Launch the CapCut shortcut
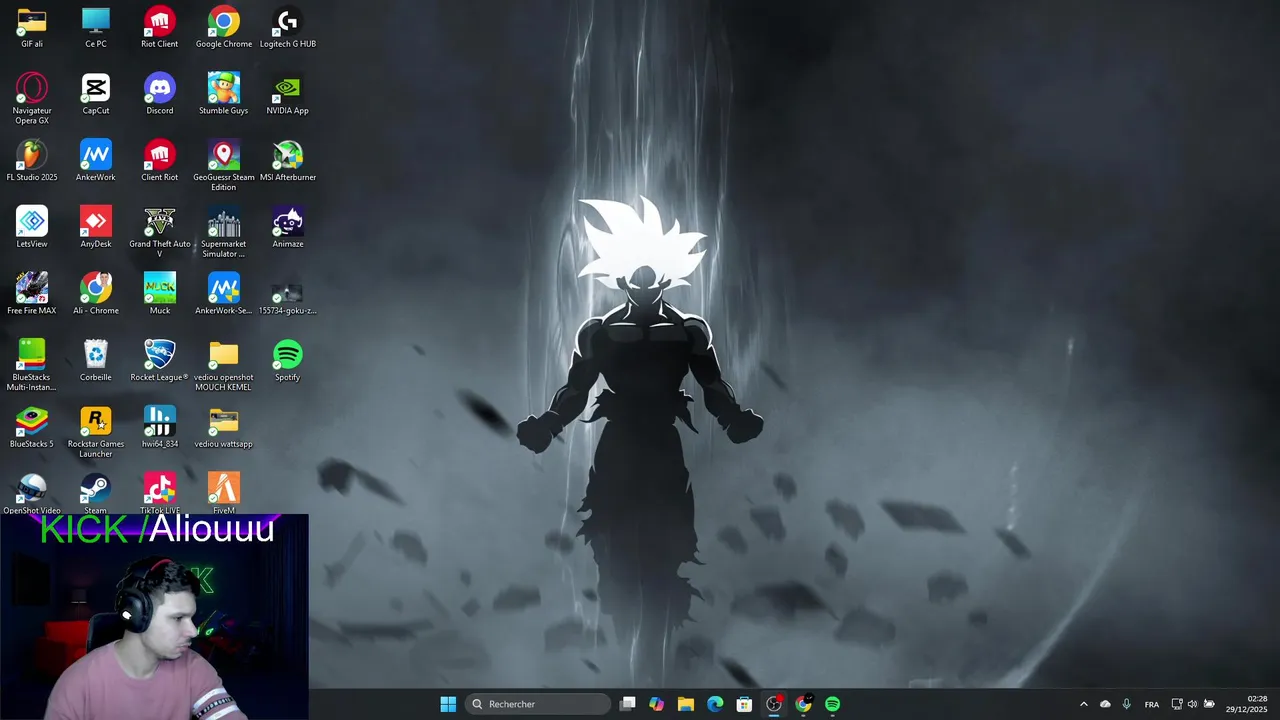1280x720 pixels. 96,95
